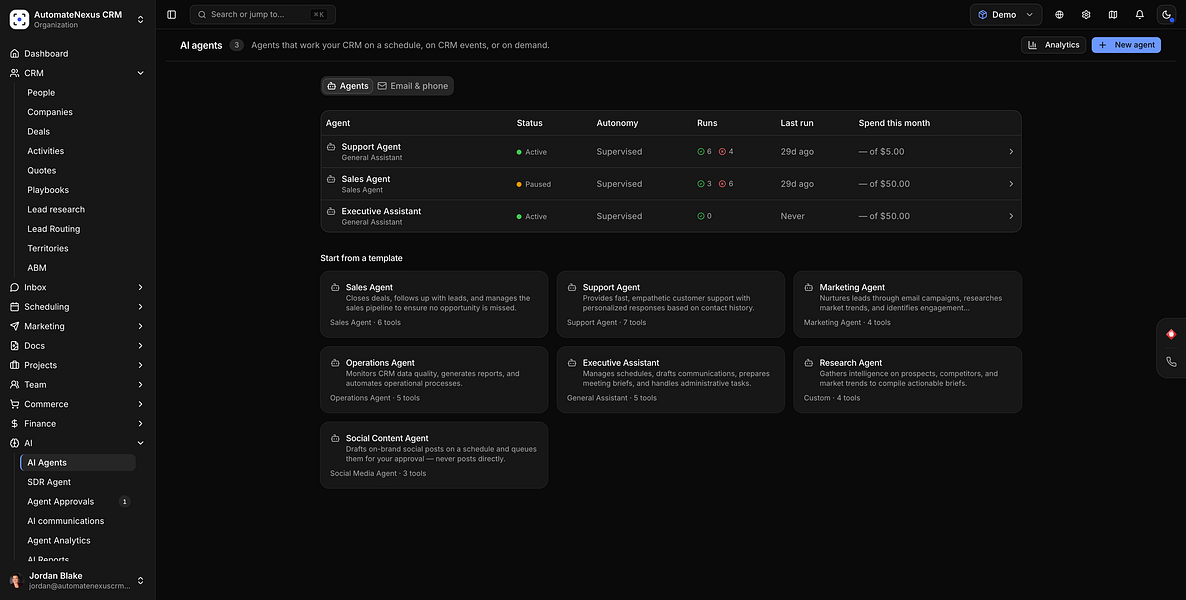Click the Dashboard home icon
This screenshot has width=1186, height=600.
tap(14, 54)
